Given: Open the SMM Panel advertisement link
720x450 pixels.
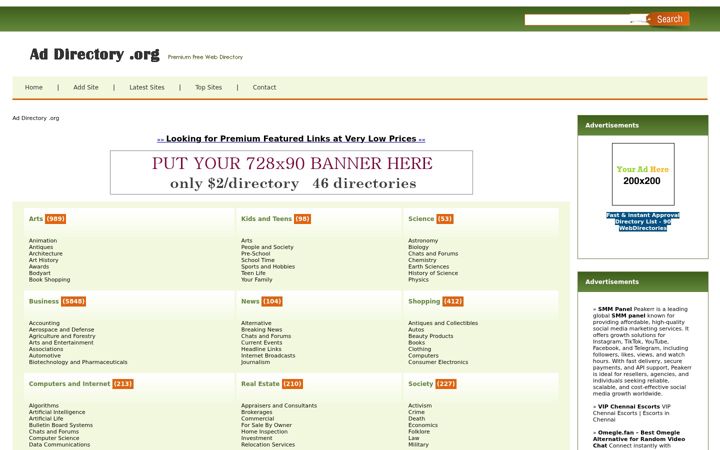Looking at the screenshot, I should click(615, 309).
